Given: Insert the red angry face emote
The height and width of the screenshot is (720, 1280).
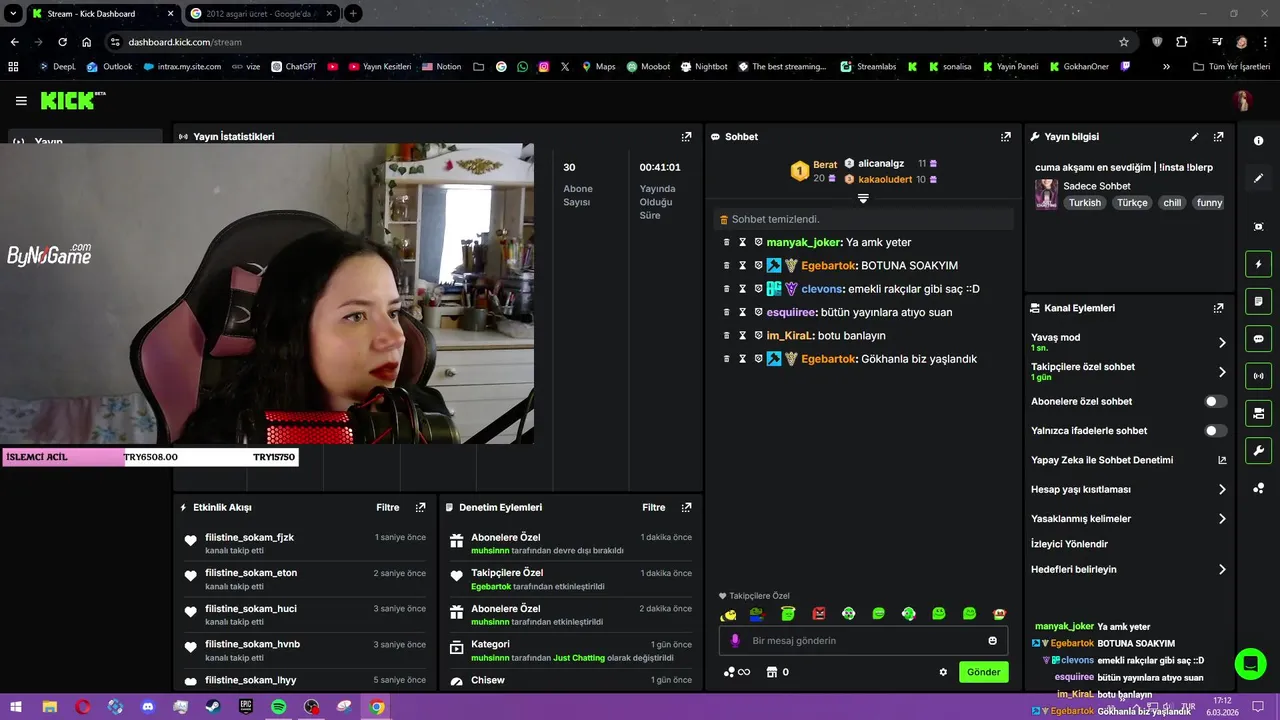Looking at the screenshot, I should tap(818, 613).
